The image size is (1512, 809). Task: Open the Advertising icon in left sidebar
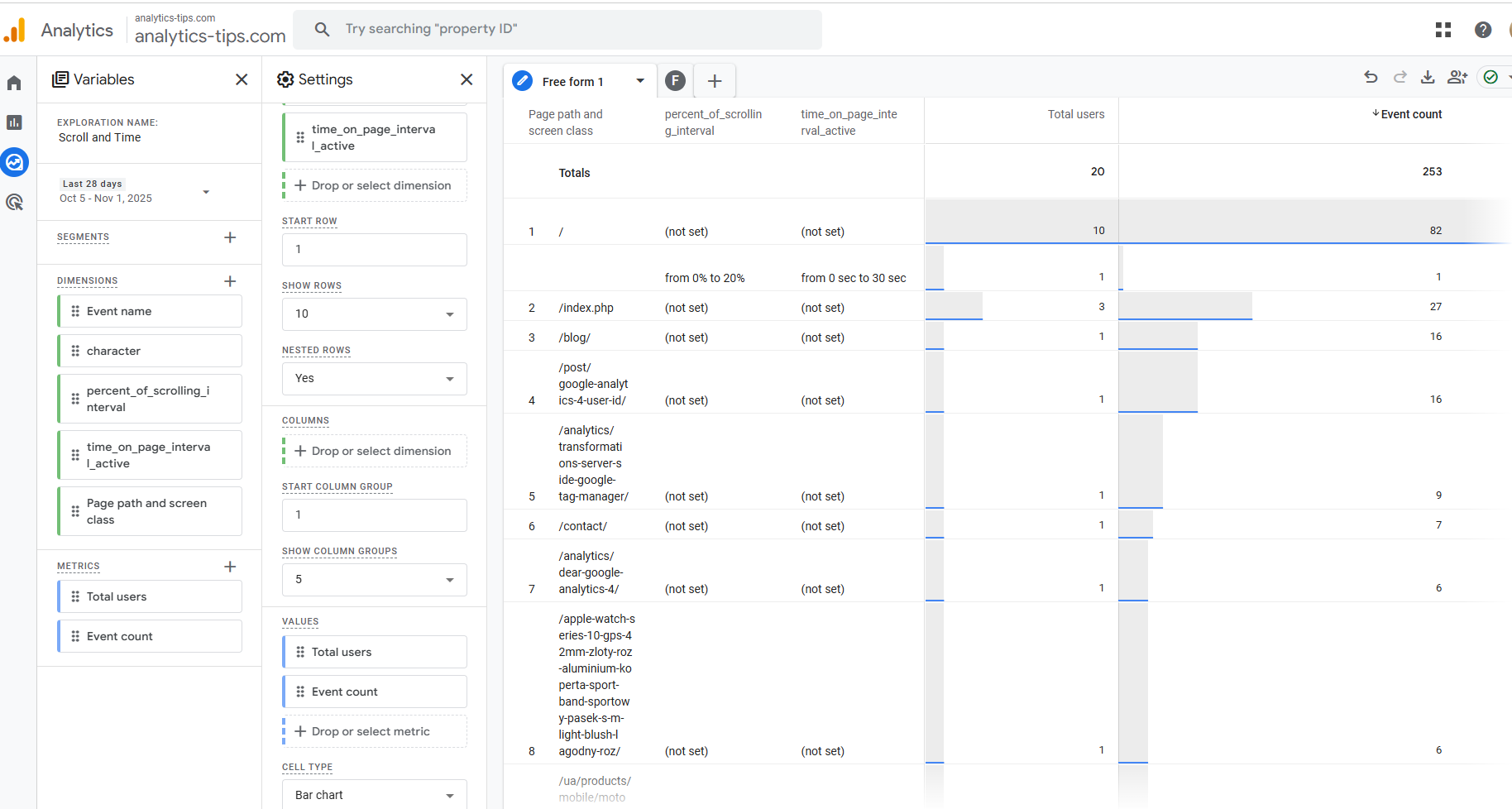(x=14, y=202)
